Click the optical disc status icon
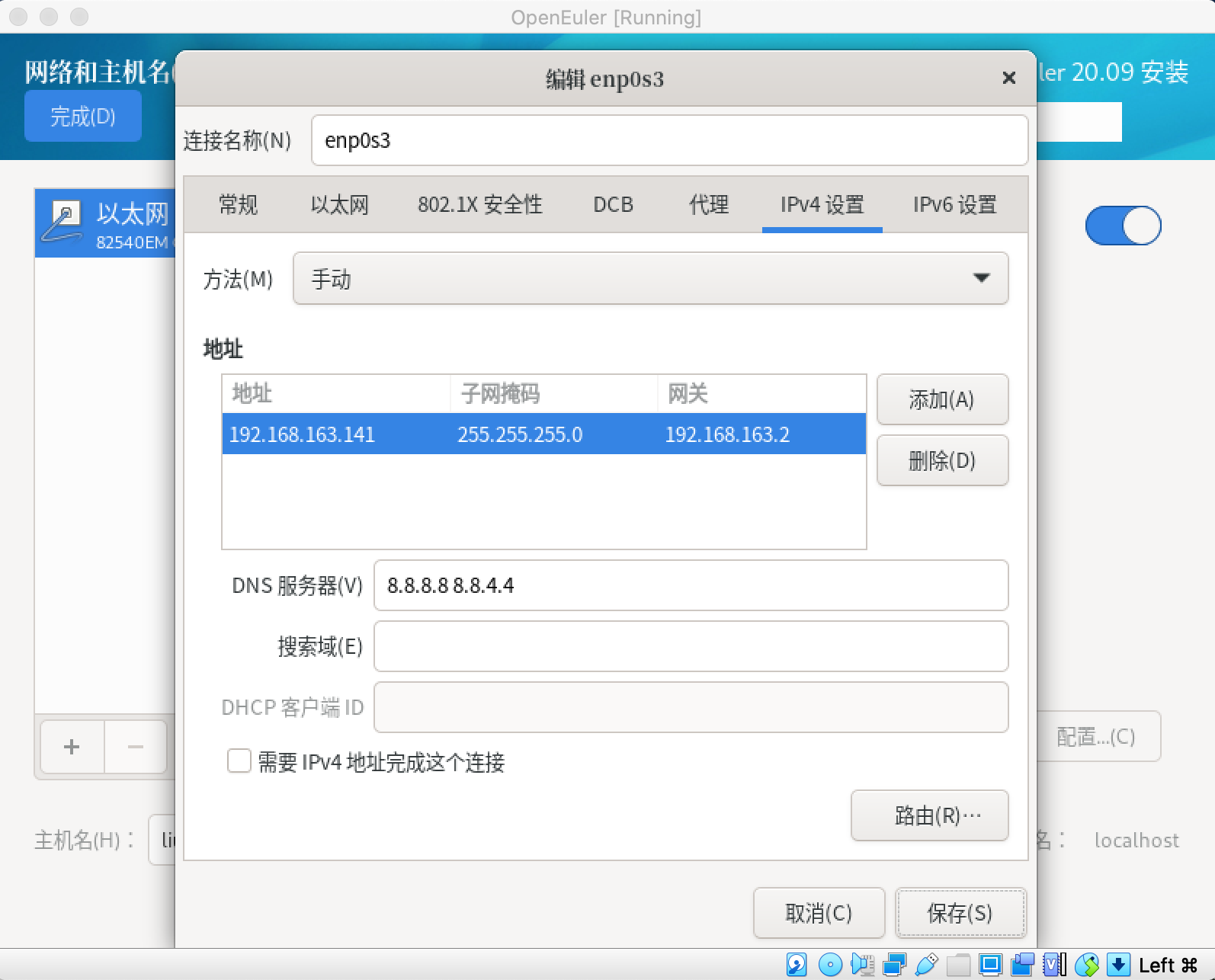The image size is (1215, 980). pos(830,965)
